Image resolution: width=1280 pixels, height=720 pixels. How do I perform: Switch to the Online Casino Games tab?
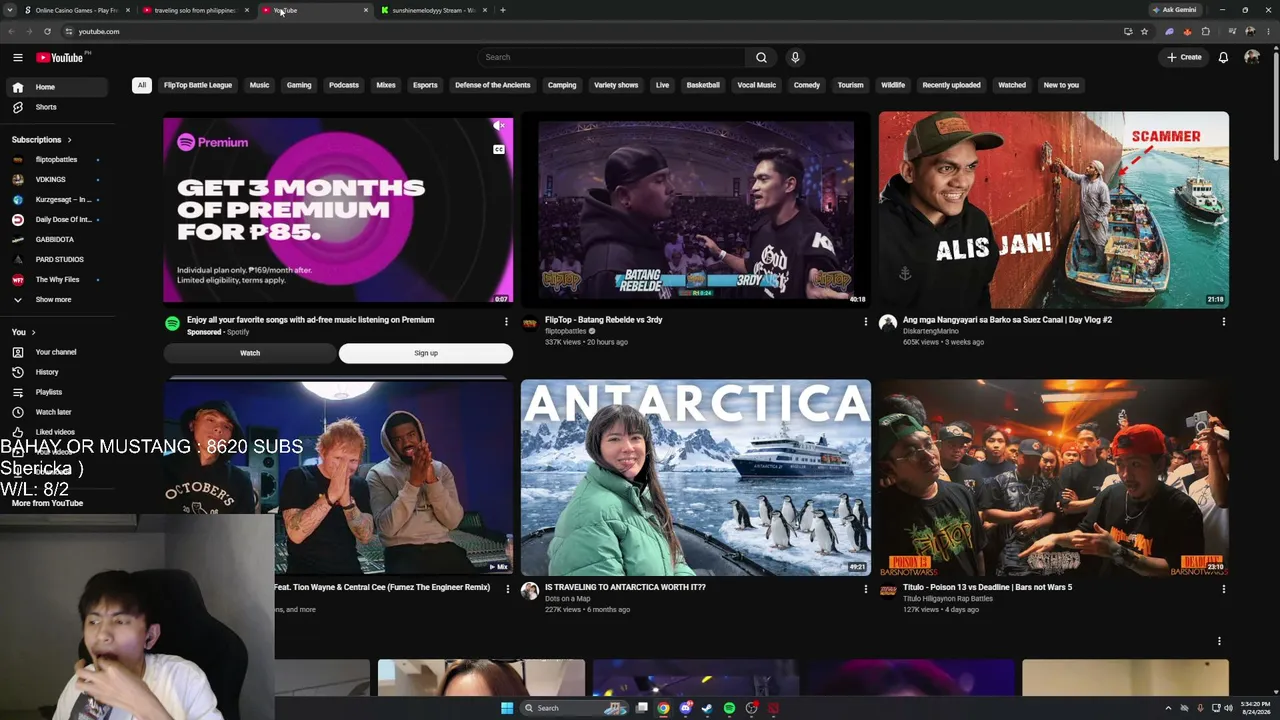tap(77, 10)
